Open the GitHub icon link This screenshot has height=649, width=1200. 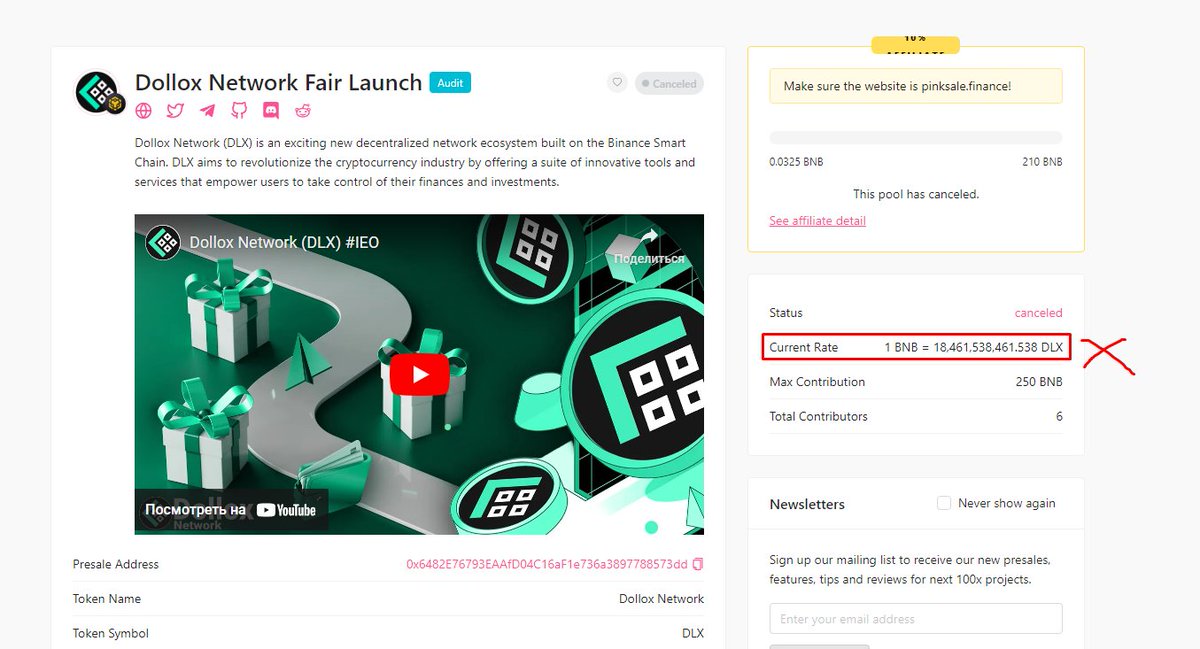click(239, 111)
